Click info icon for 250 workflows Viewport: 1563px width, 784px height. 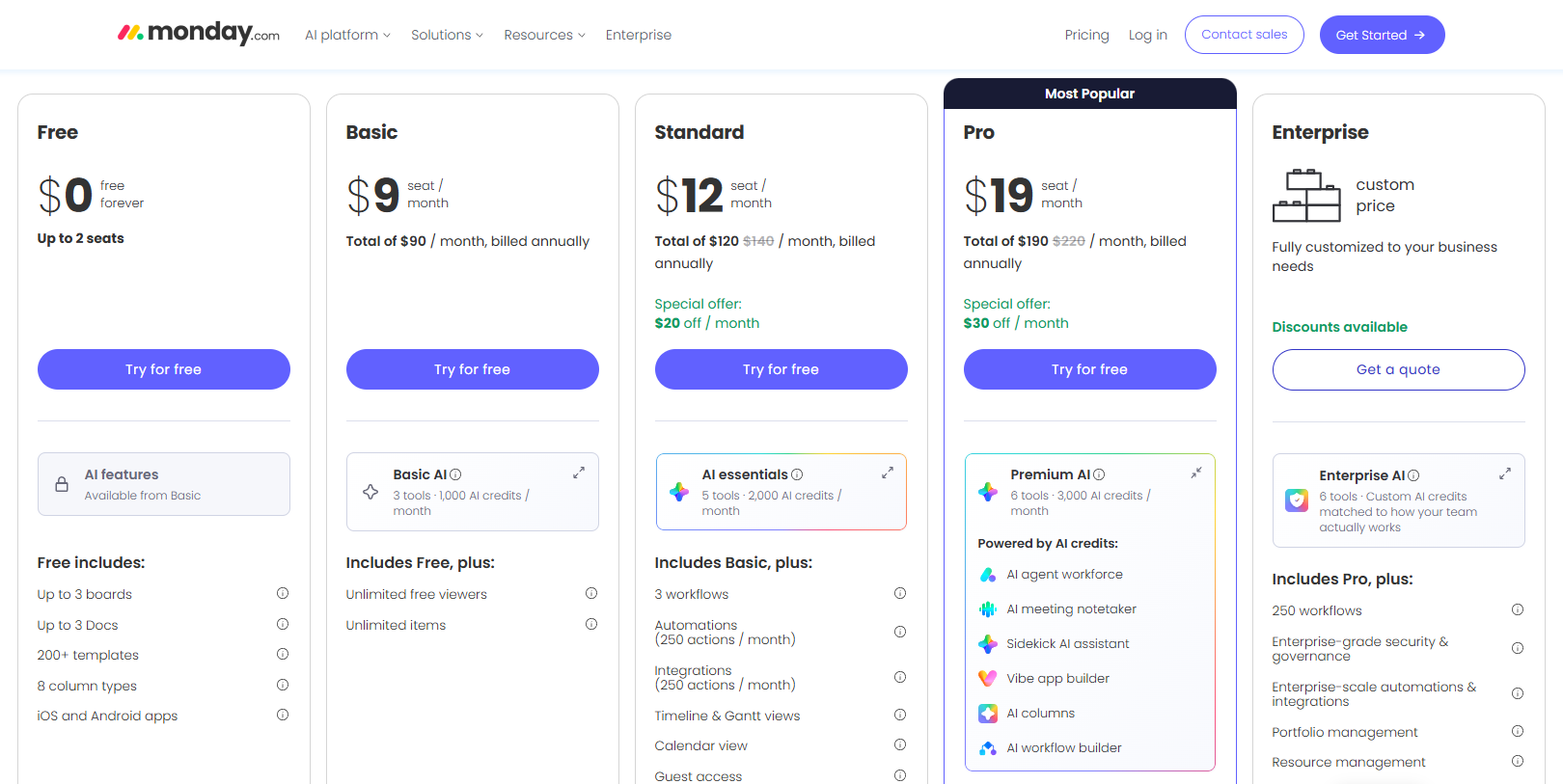[1518, 609]
